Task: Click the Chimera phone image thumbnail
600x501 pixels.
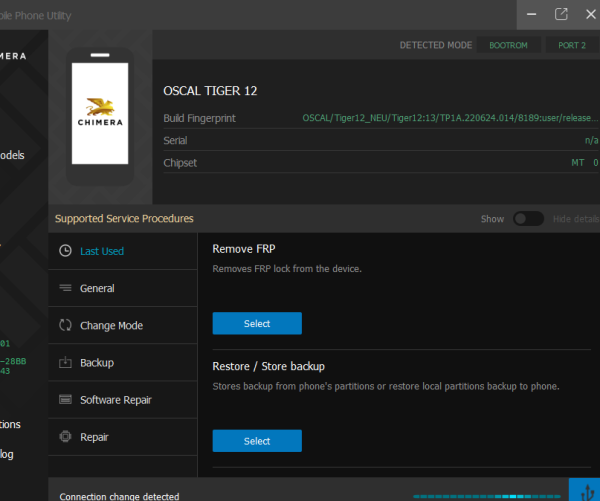Action: pos(100,116)
